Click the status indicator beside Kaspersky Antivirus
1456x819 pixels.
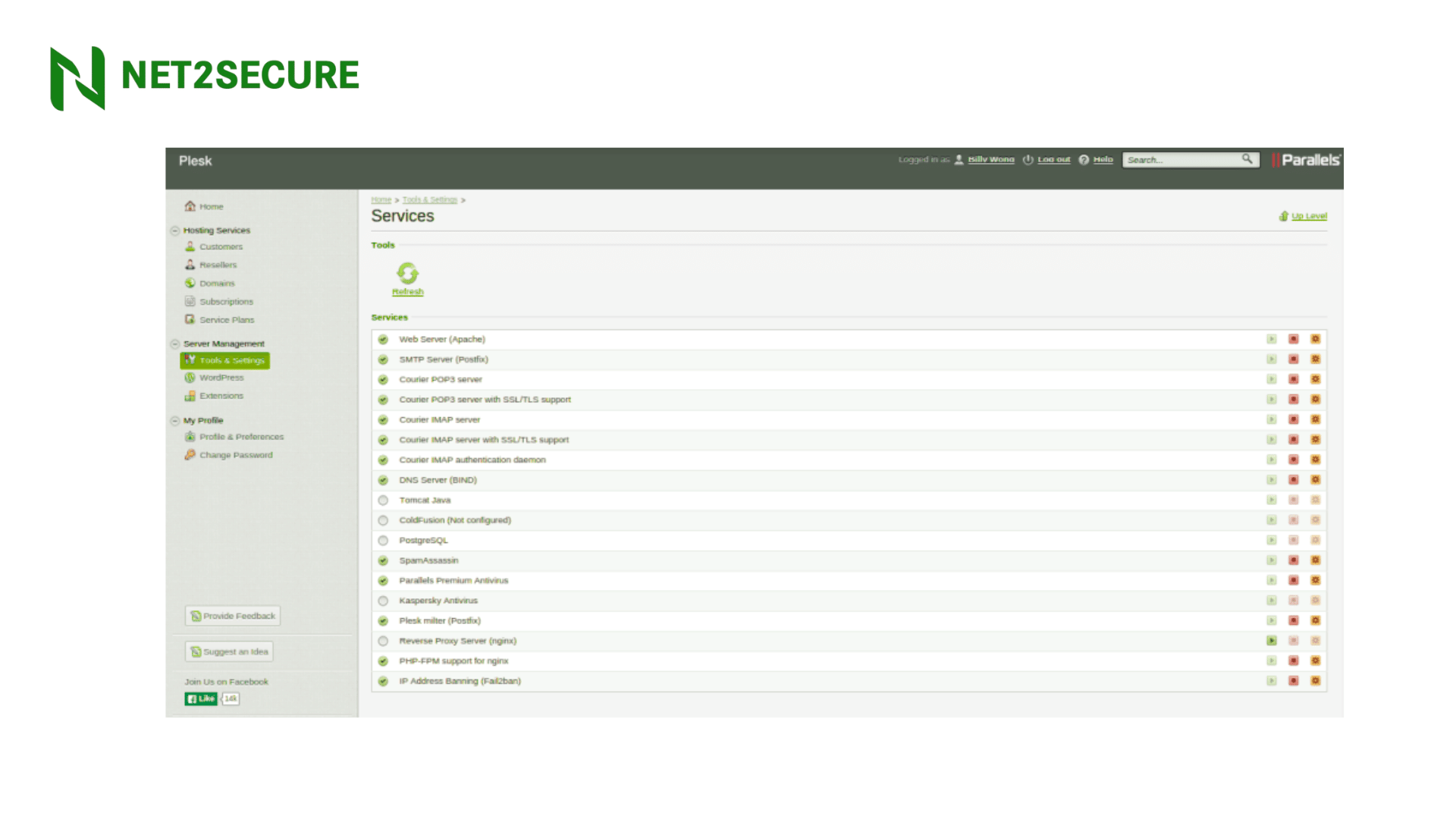(382, 600)
